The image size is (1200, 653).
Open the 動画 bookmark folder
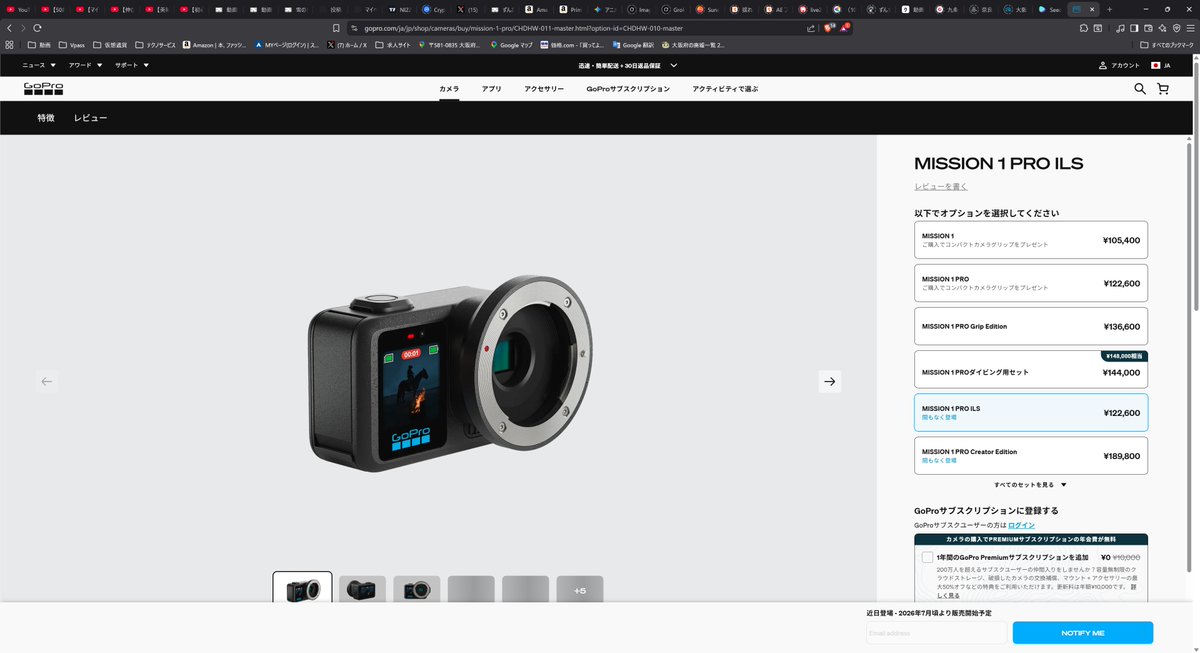[x=39, y=45]
